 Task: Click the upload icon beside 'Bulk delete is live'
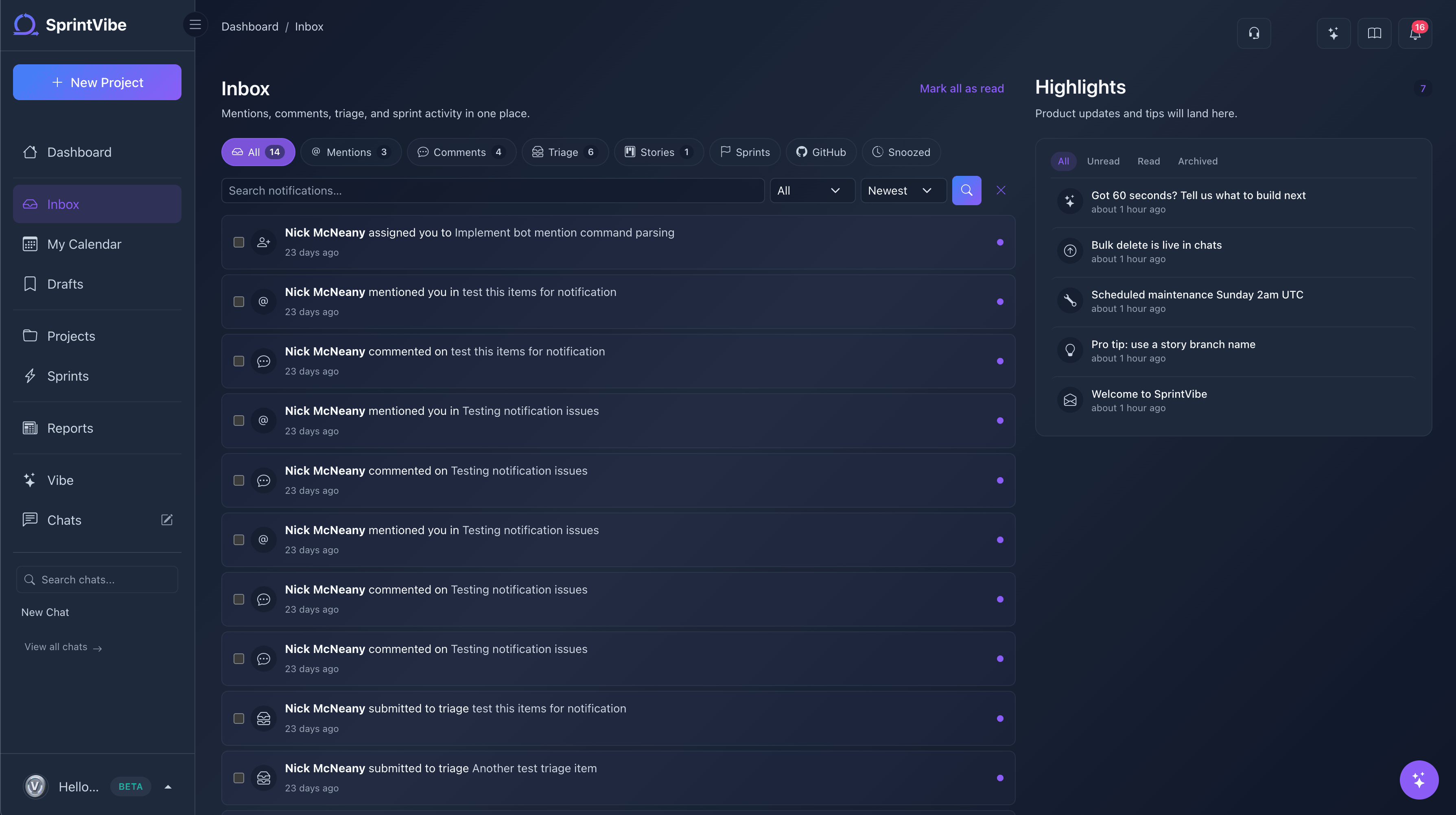(x=1069, y=251)
